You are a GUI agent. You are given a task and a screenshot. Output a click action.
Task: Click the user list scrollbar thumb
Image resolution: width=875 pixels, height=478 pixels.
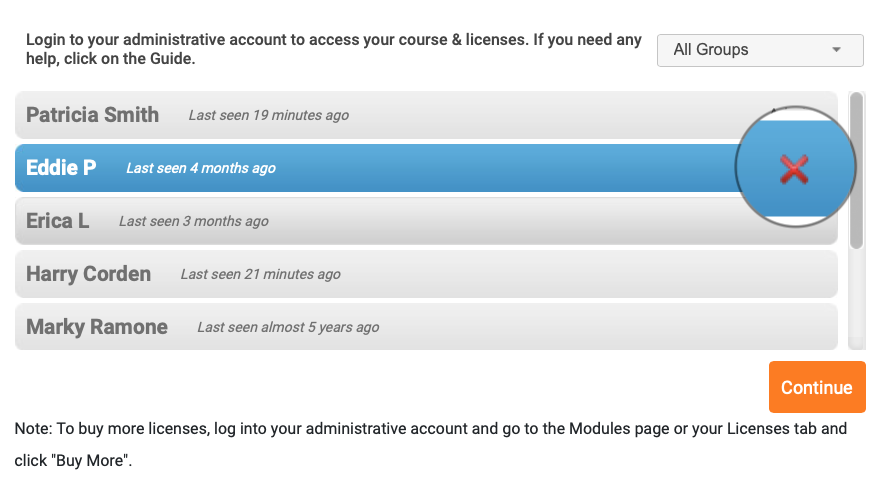pos(857,170)
